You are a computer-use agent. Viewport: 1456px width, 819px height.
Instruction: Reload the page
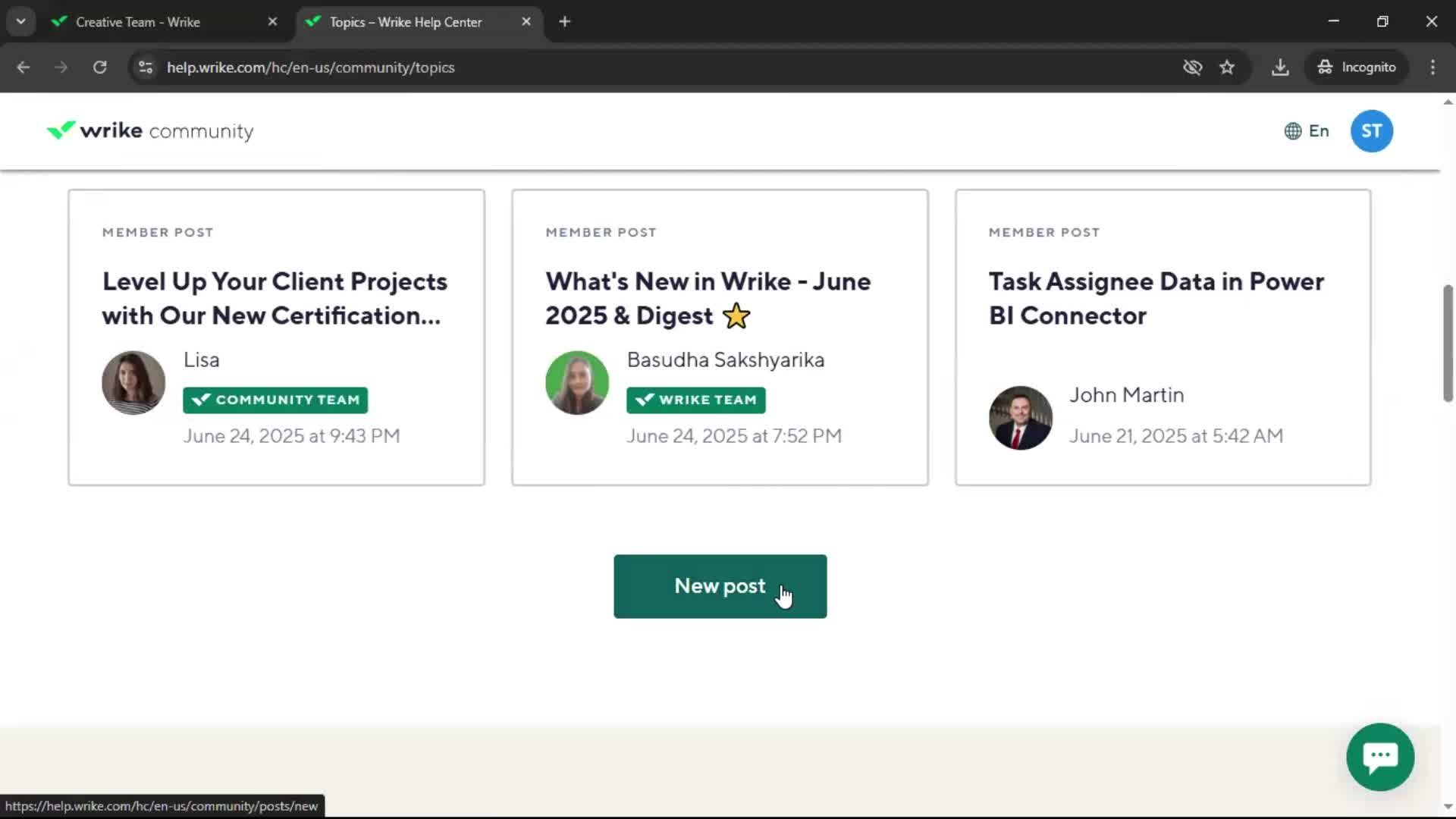[99, 67]
